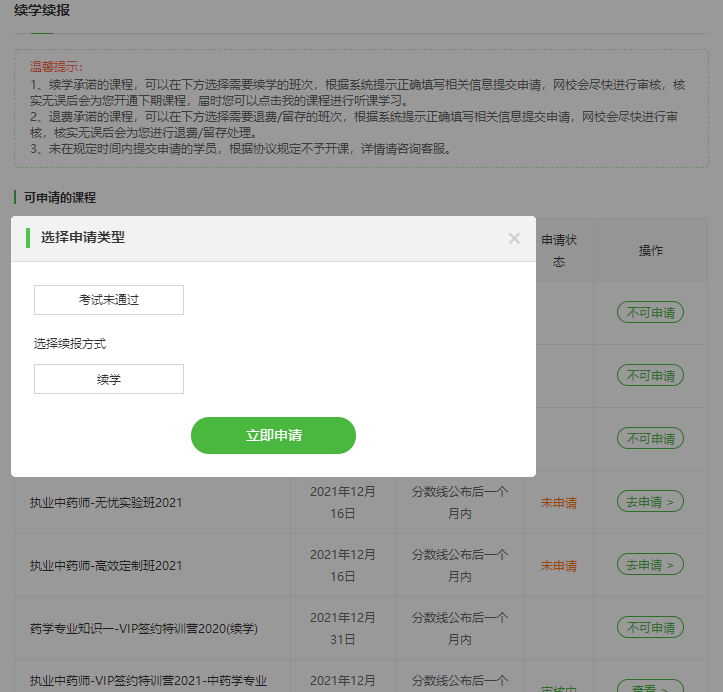The image size is (723, 692).
Task: Click the 操作 column header
Action: tap(650, 250)
